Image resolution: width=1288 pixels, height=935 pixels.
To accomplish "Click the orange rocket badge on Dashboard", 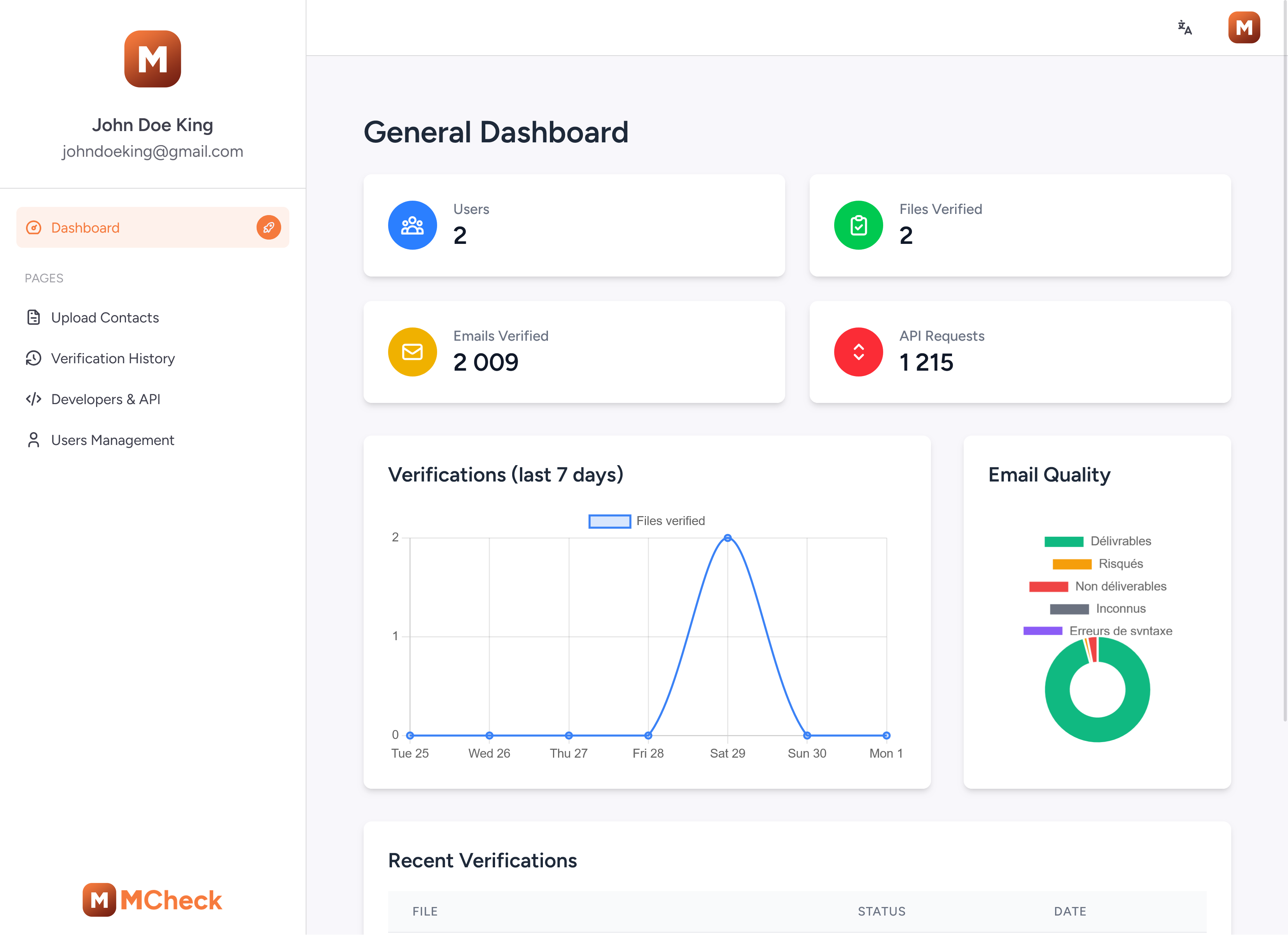I will (x=269, y=227).
